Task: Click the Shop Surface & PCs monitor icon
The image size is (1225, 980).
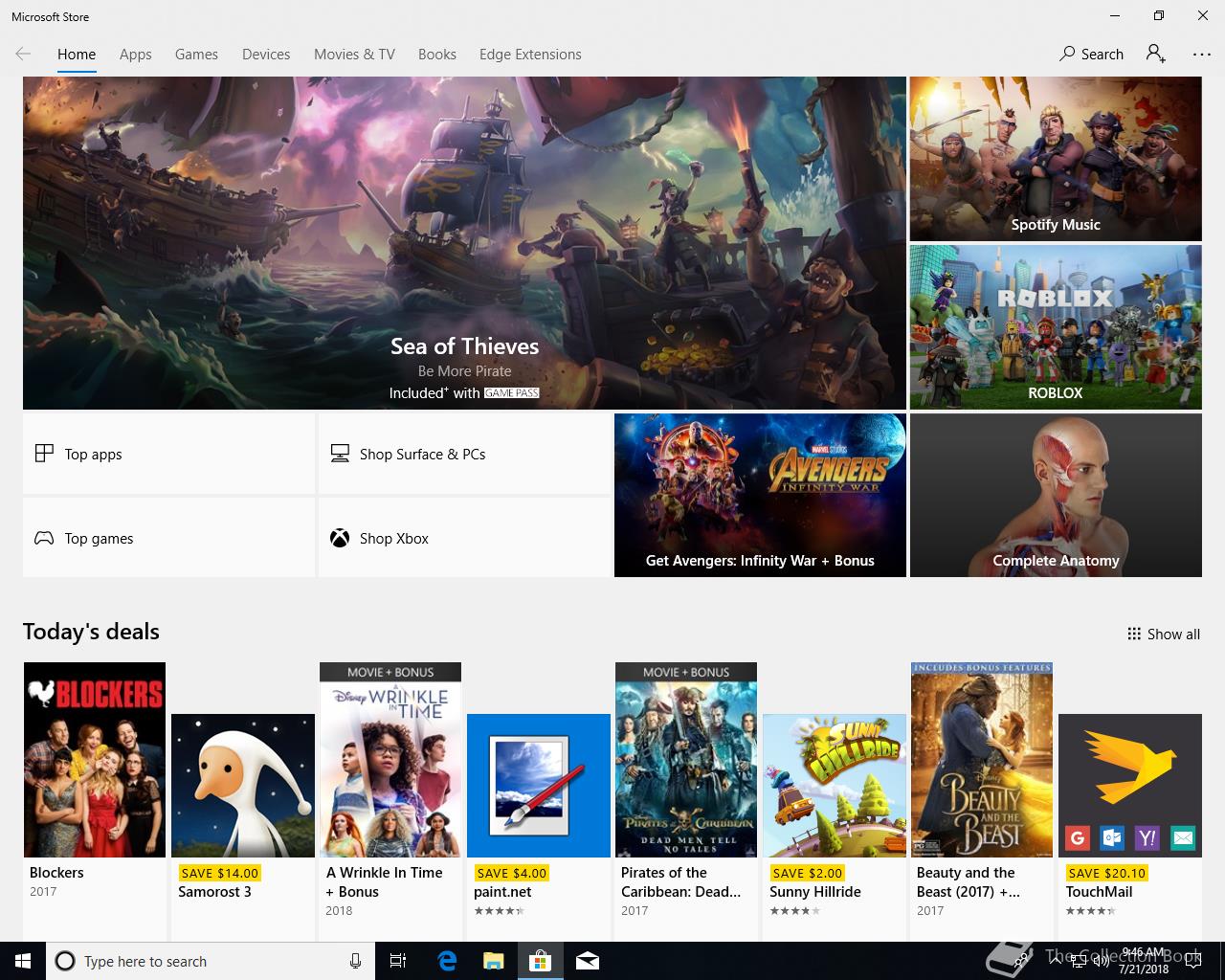Action: [340, 454]
